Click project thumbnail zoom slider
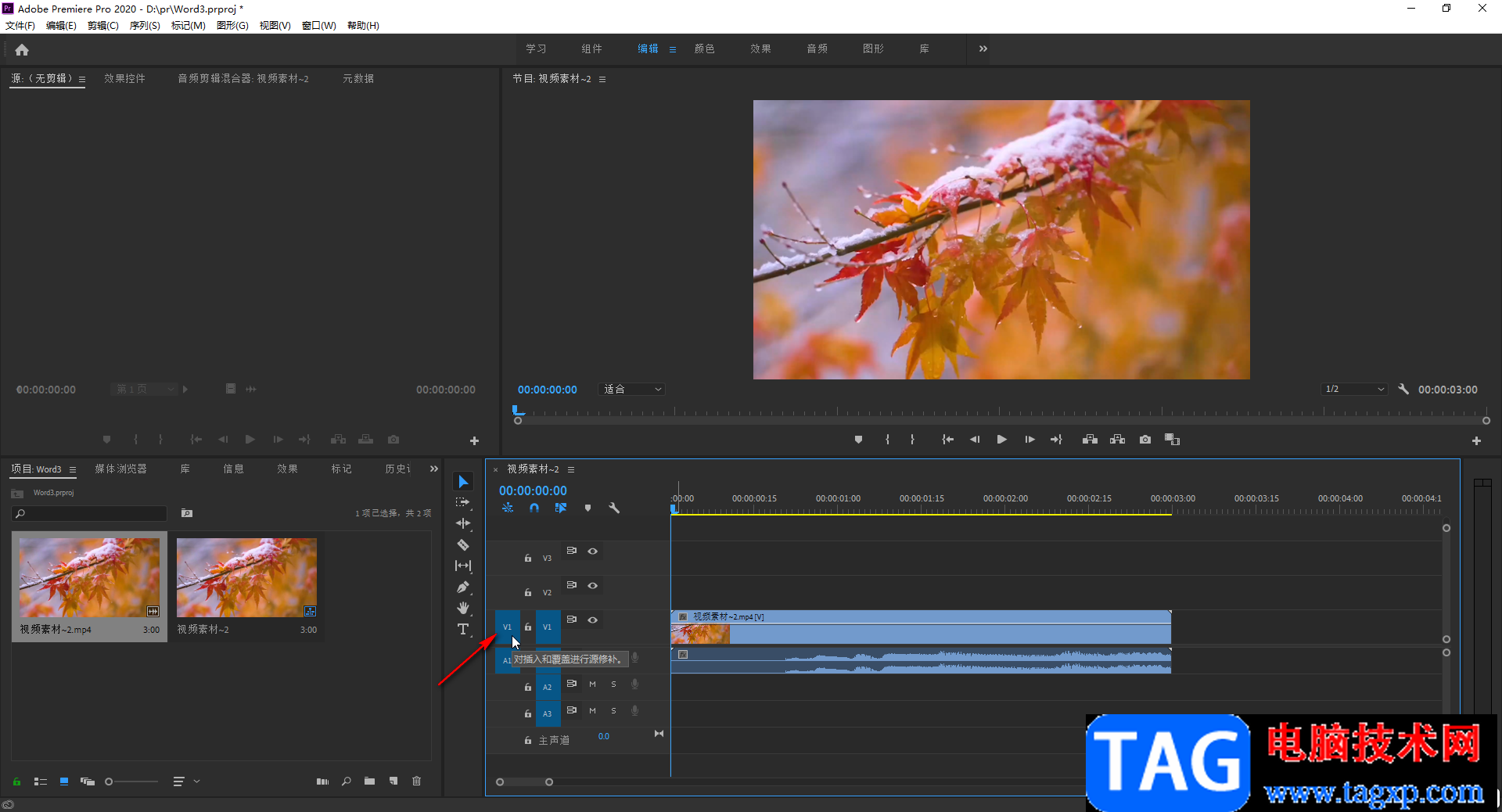This screenshot has height=812, width=1502. [x=131, y=781]
